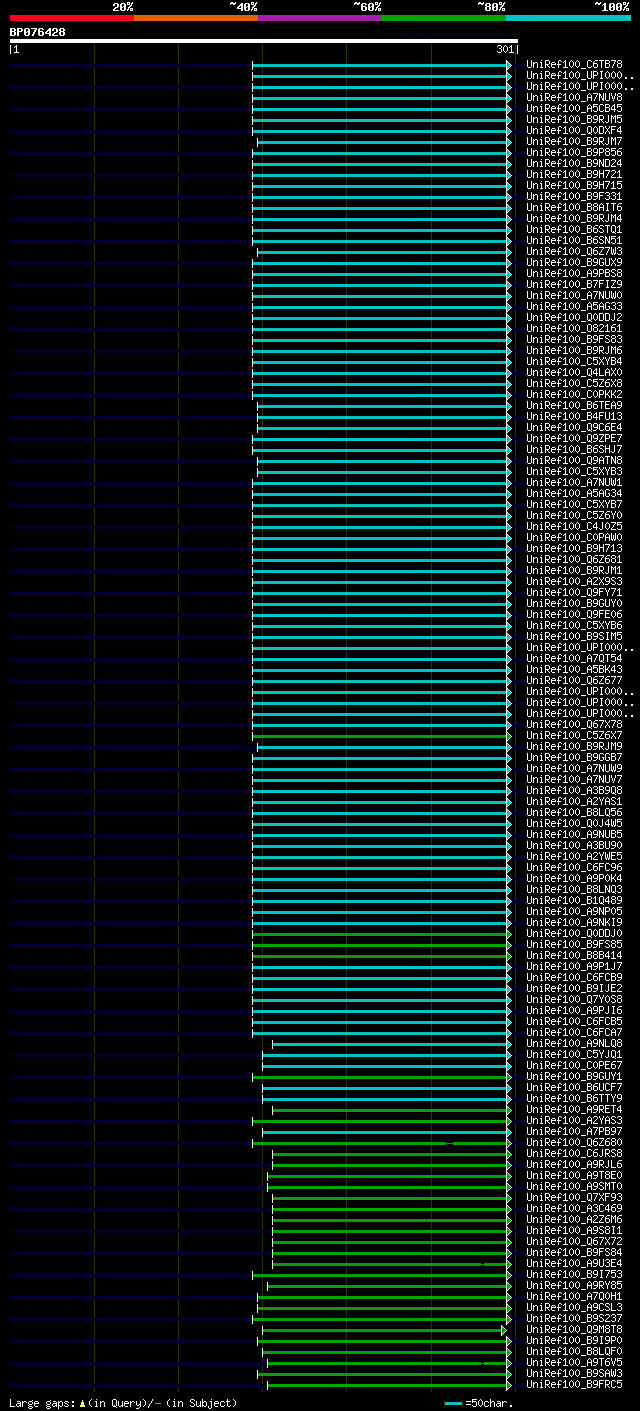Select the hit label UniRef100_A3C469
The image size is (640, 1411).
click(x=574, y=1209)
